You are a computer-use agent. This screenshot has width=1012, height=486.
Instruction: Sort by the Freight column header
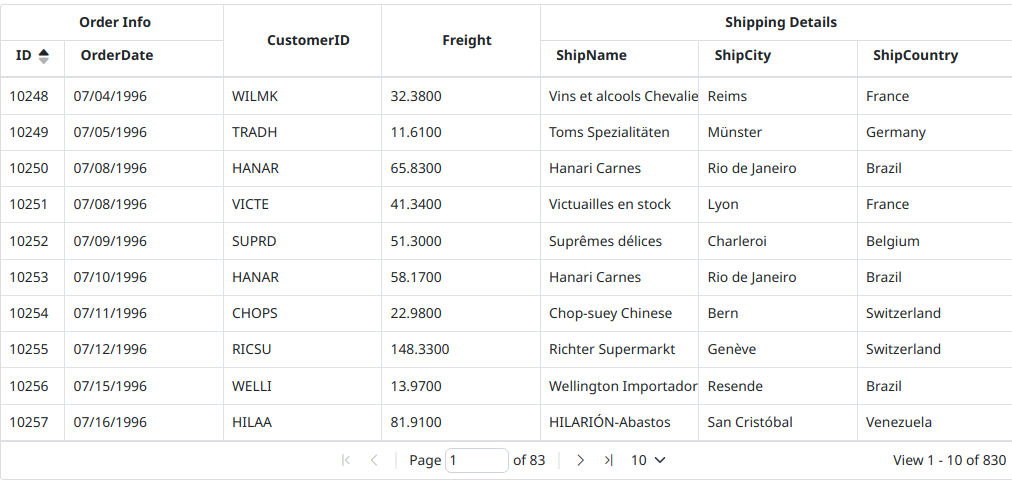[467, 40]
